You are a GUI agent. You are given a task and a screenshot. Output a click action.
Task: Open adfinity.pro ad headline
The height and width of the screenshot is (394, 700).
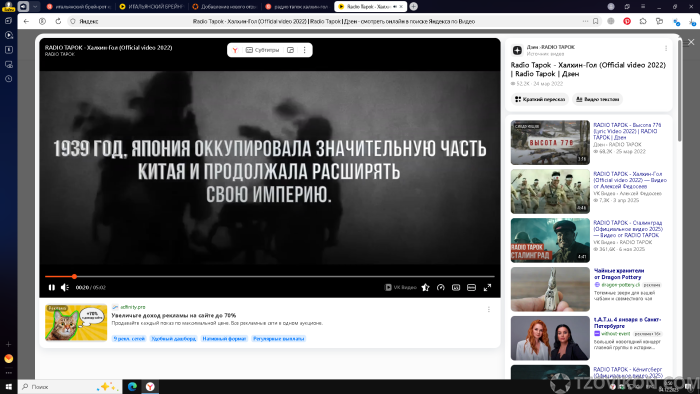pos(174,315)
